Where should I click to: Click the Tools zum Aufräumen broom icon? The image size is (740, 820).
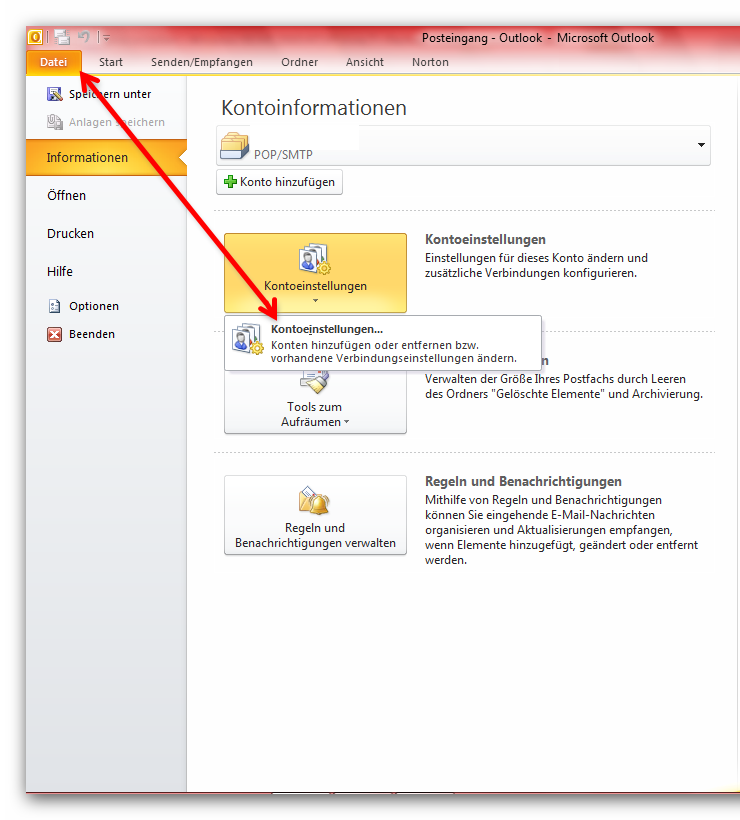(x=314, y=382)
